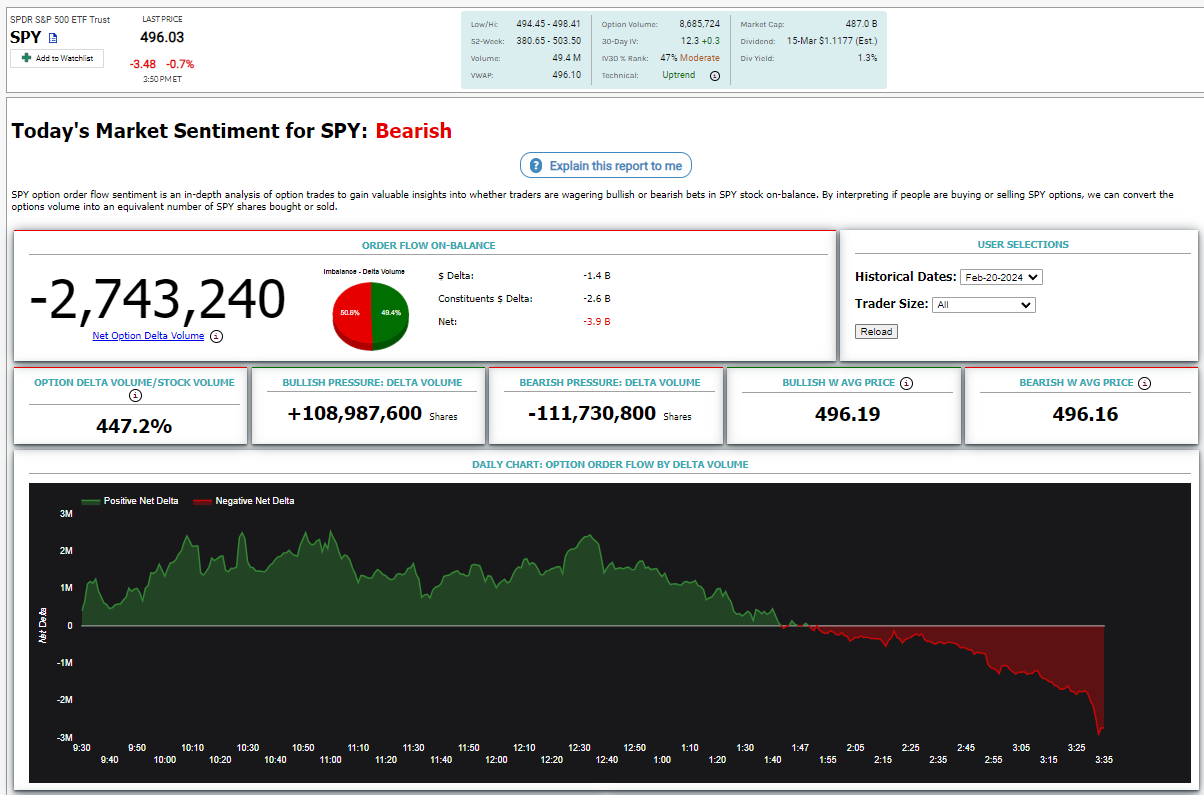
Task: Click the red 50.6% pie slice
Action: (x=350, y=314)
